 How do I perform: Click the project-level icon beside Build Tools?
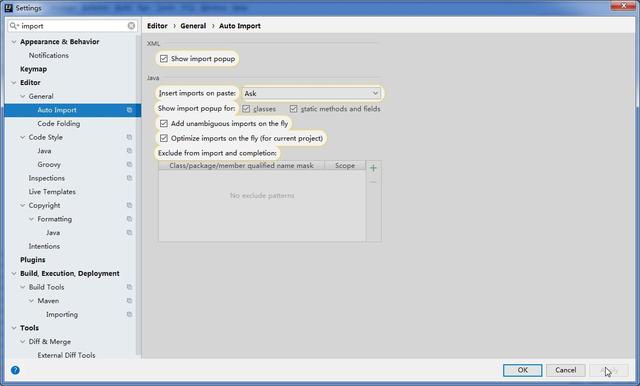click(x=129, y=287)
